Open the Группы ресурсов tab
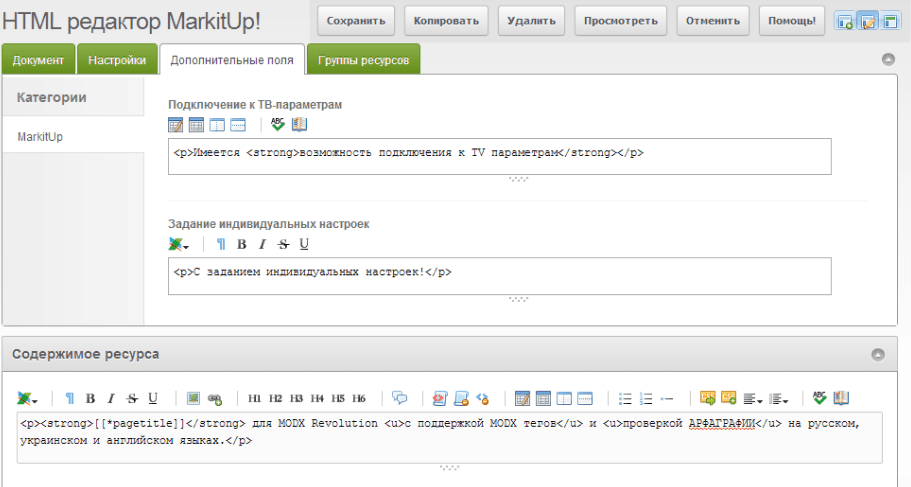911x487 pixels. click(x=363, y=60)
